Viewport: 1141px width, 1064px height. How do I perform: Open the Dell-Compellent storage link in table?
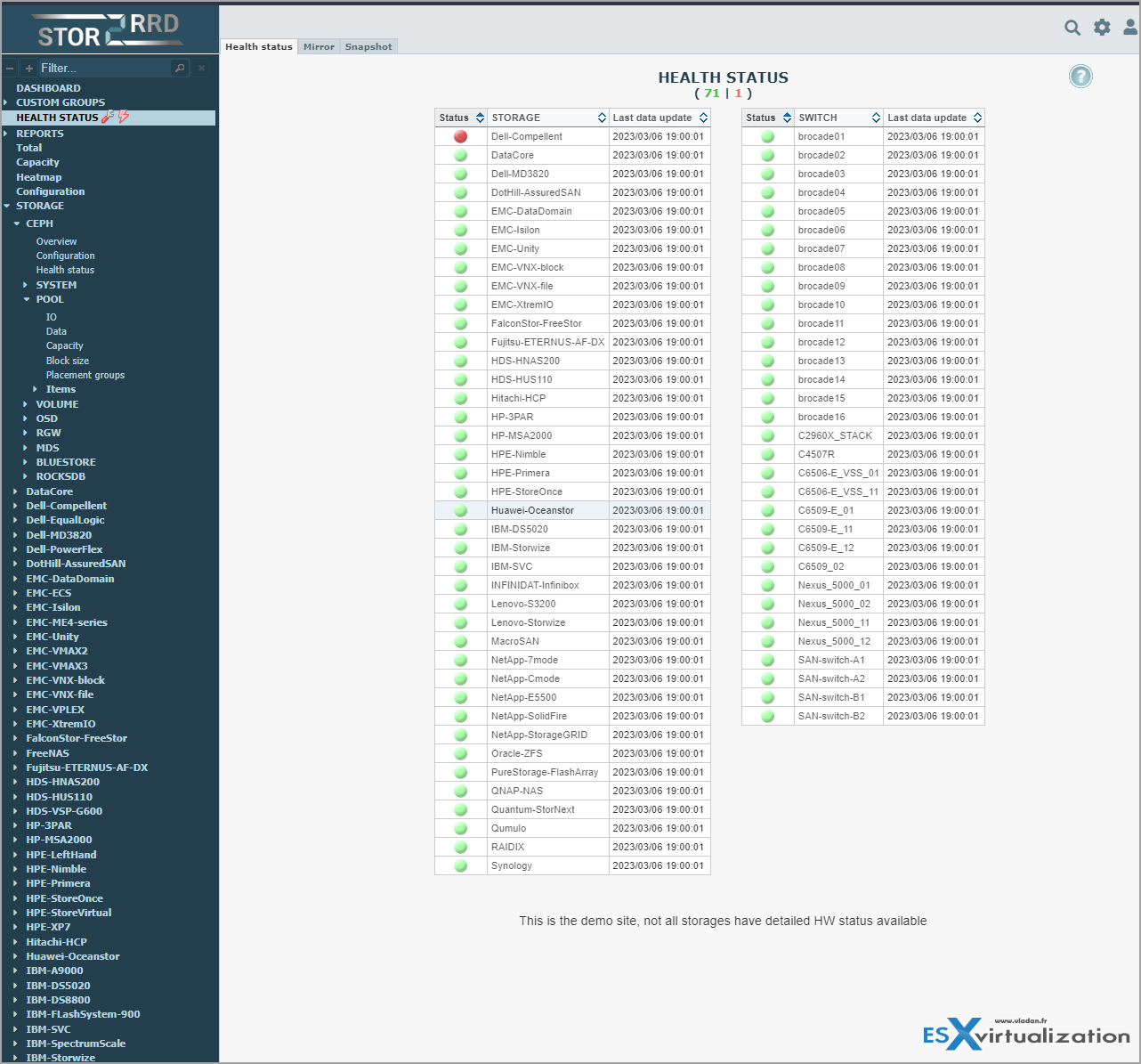click(527, 136)
